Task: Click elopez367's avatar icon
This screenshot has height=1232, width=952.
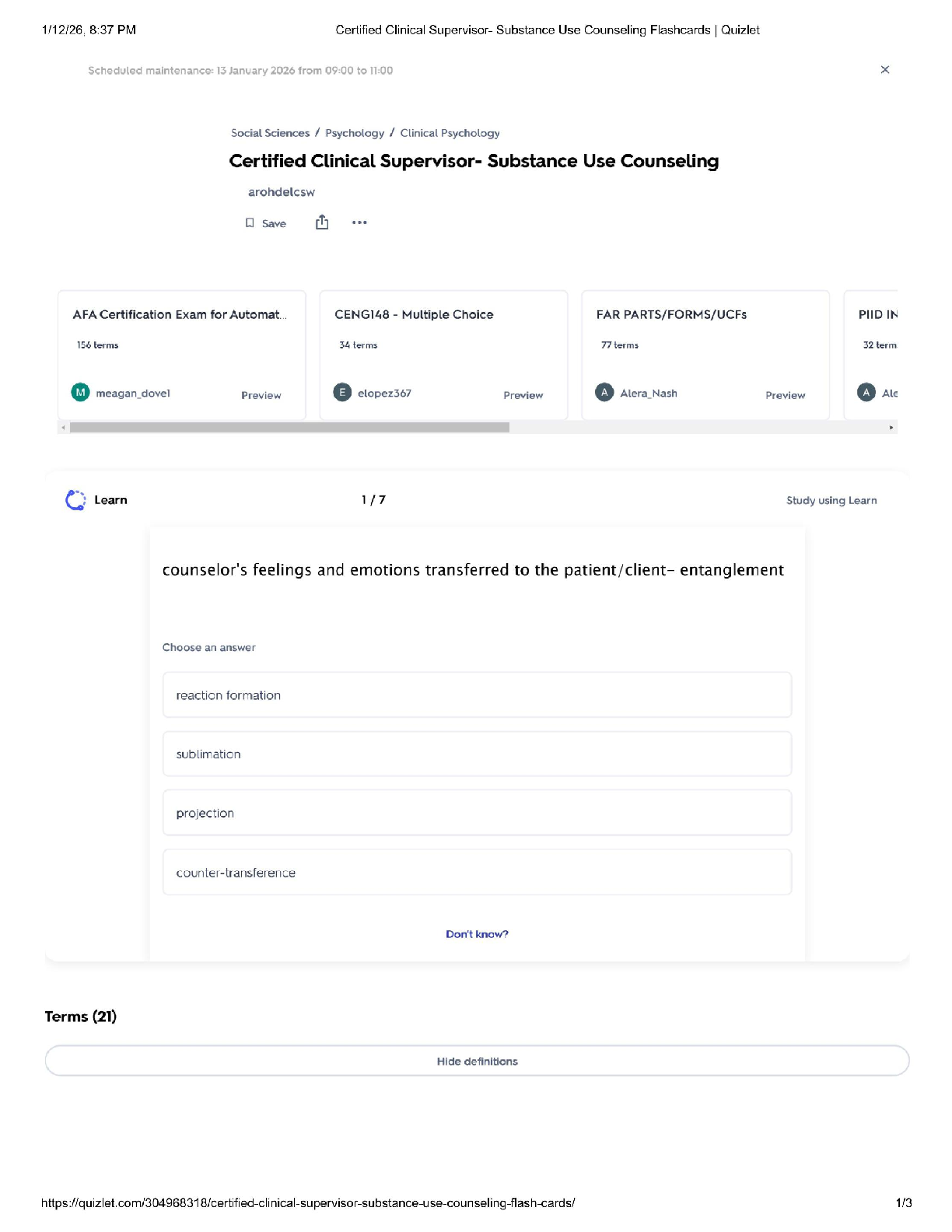Action: 342,393
